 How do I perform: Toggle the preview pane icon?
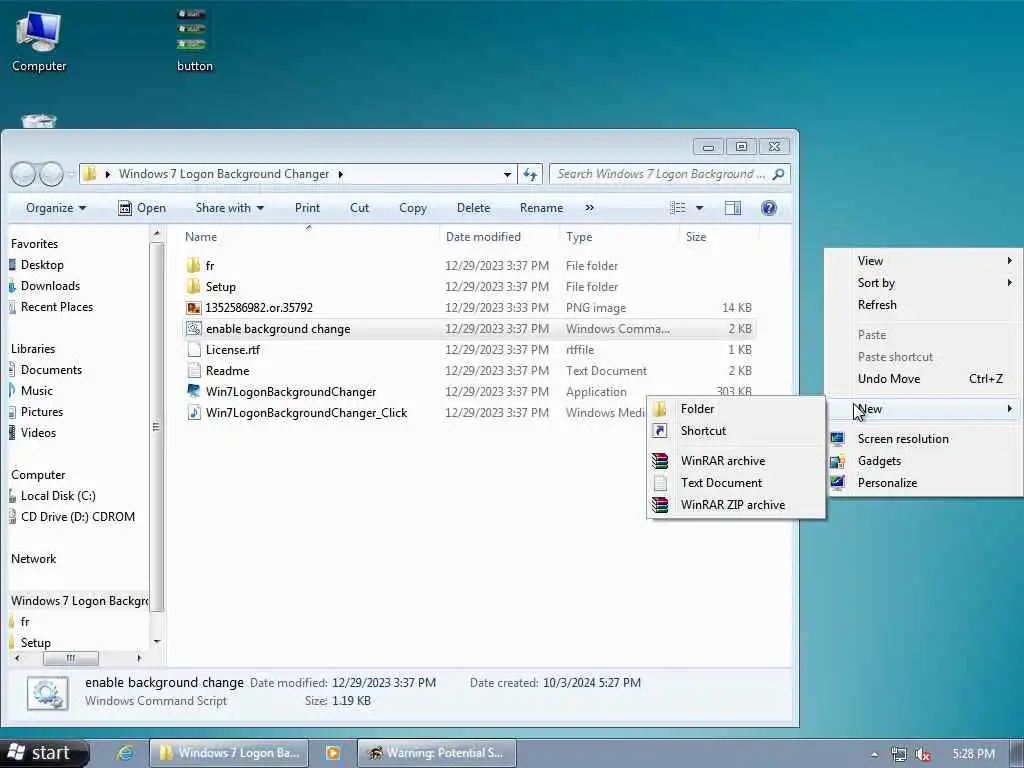(x=733, y=208)
